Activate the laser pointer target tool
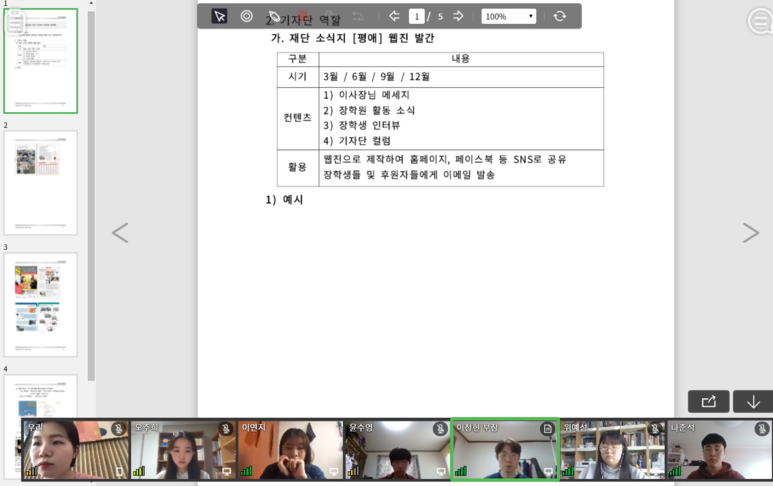773x486 pixels. click(x=247, y=16)
